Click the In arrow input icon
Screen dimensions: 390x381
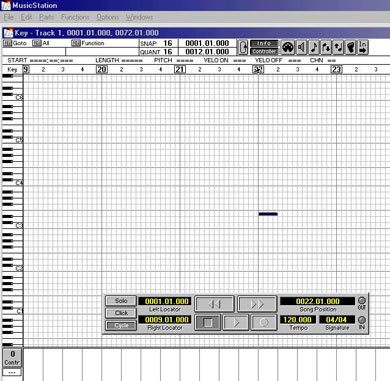363,47
